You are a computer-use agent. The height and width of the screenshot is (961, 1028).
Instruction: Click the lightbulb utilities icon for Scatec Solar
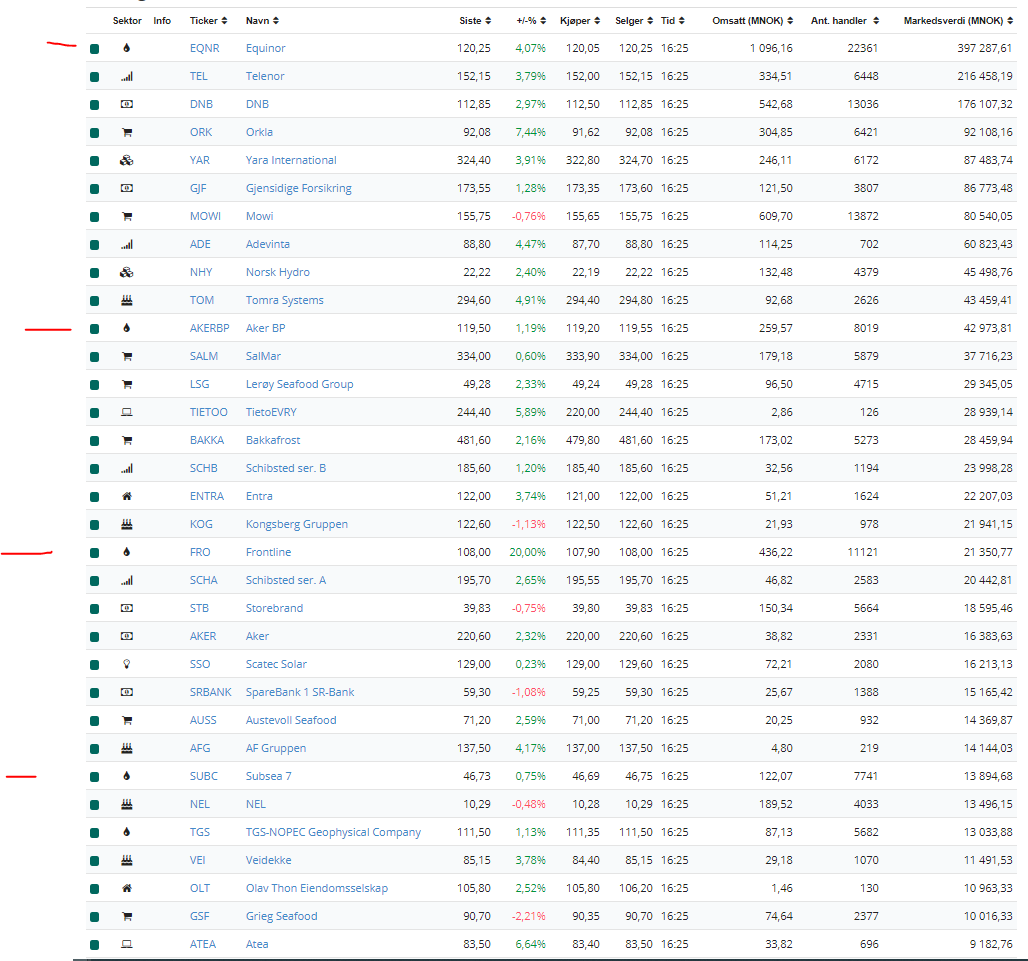127,664
